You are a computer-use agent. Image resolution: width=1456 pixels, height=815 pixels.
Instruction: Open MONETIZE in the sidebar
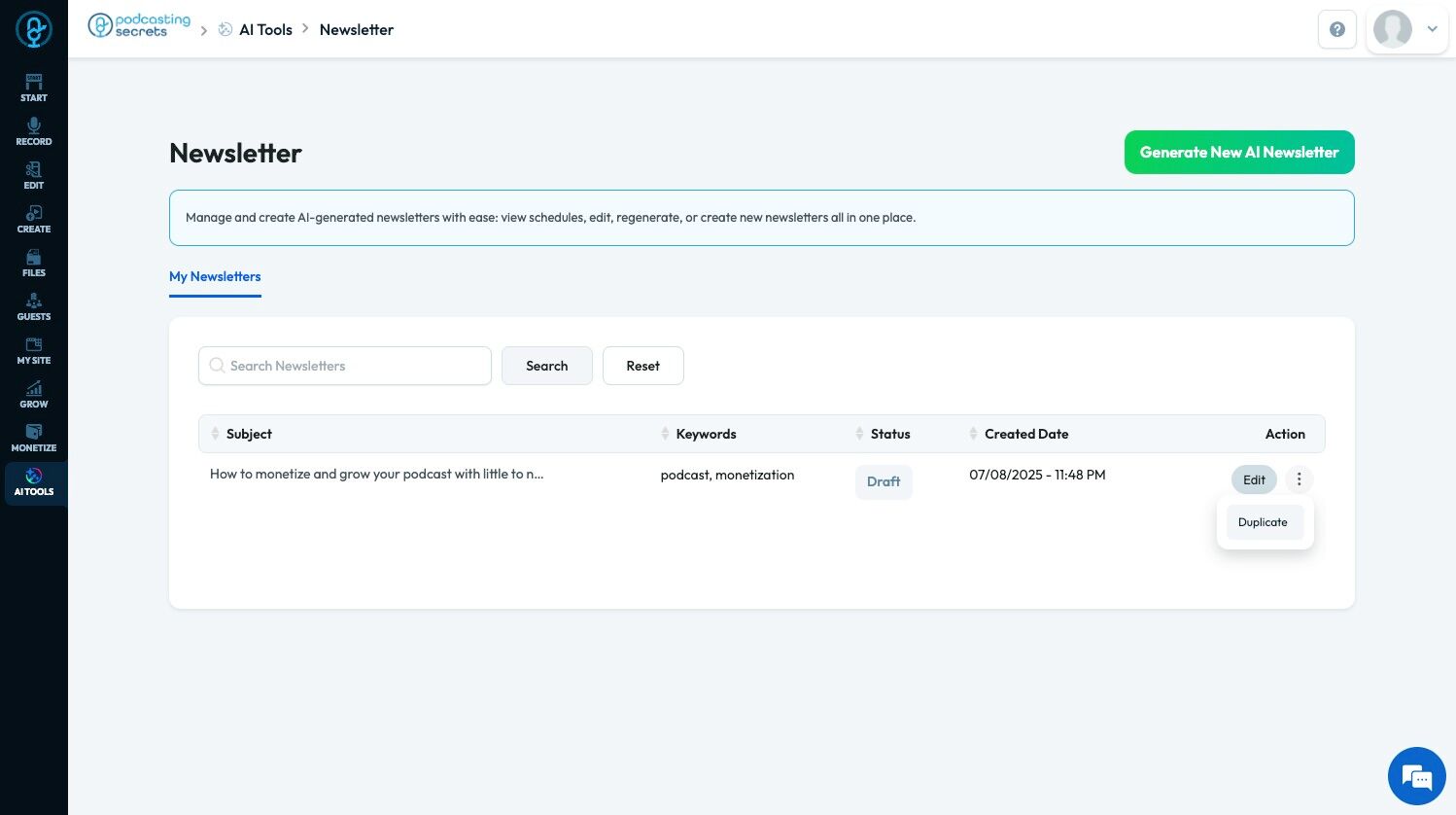[34, 438]
